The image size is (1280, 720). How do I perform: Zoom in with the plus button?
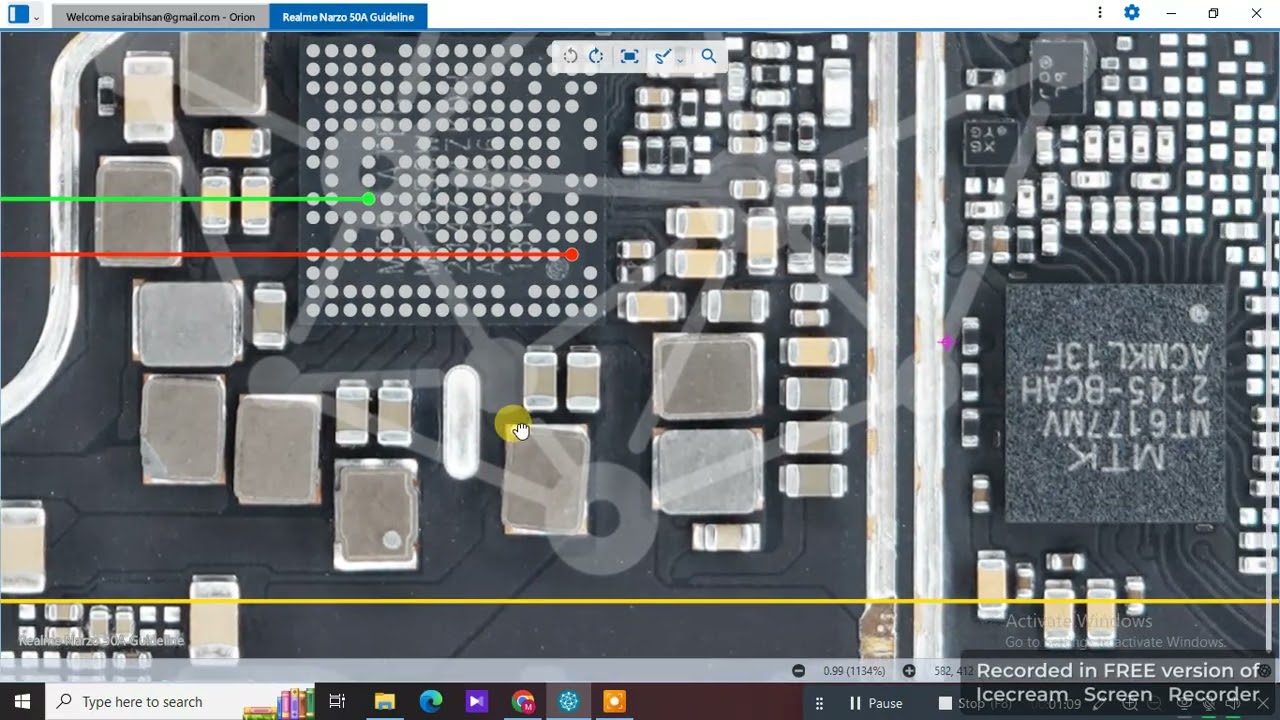pyautogui.click(x=909, y=671)
